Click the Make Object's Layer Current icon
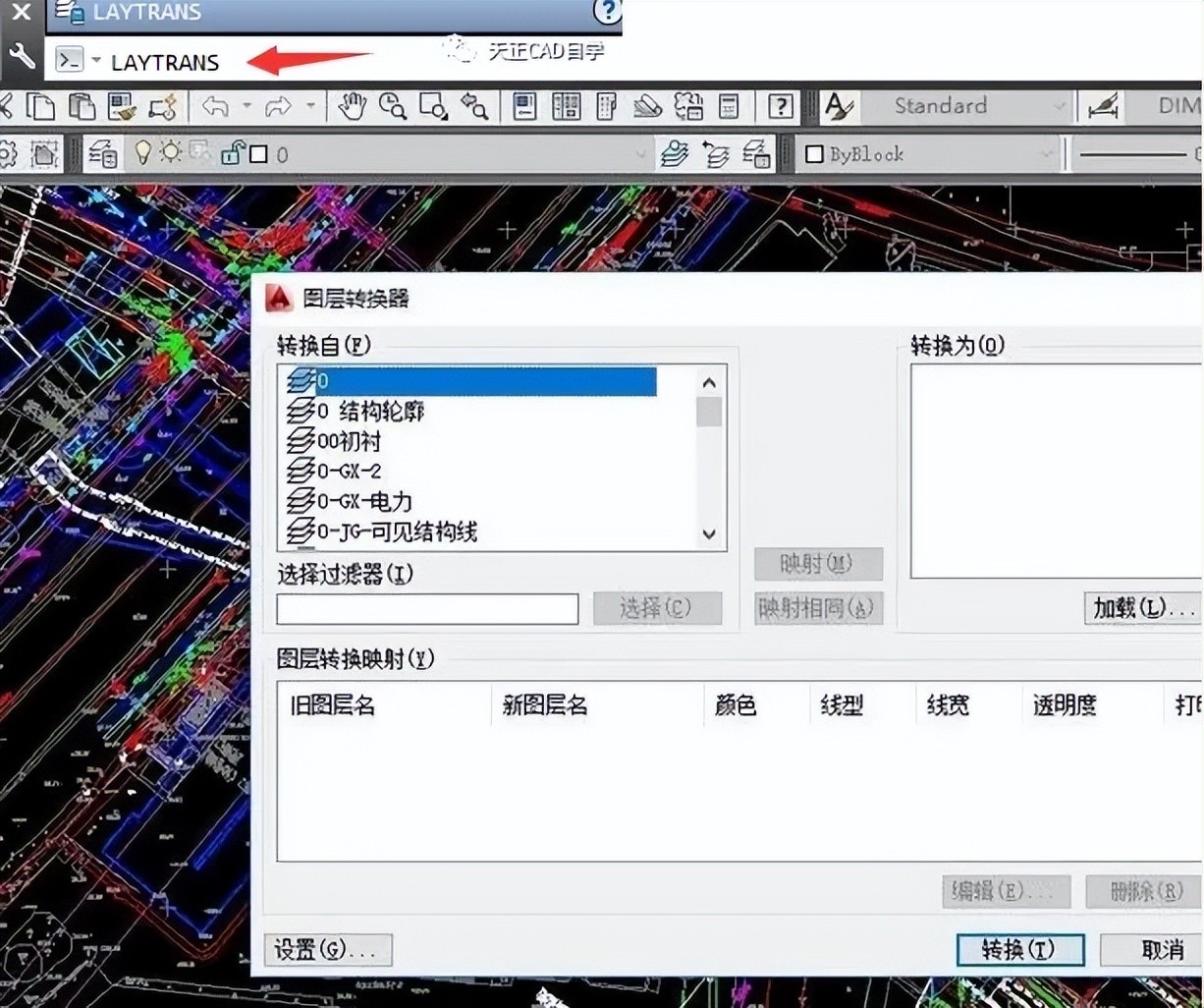This screenshot has height=1008, width=1204. pos(675,154)
